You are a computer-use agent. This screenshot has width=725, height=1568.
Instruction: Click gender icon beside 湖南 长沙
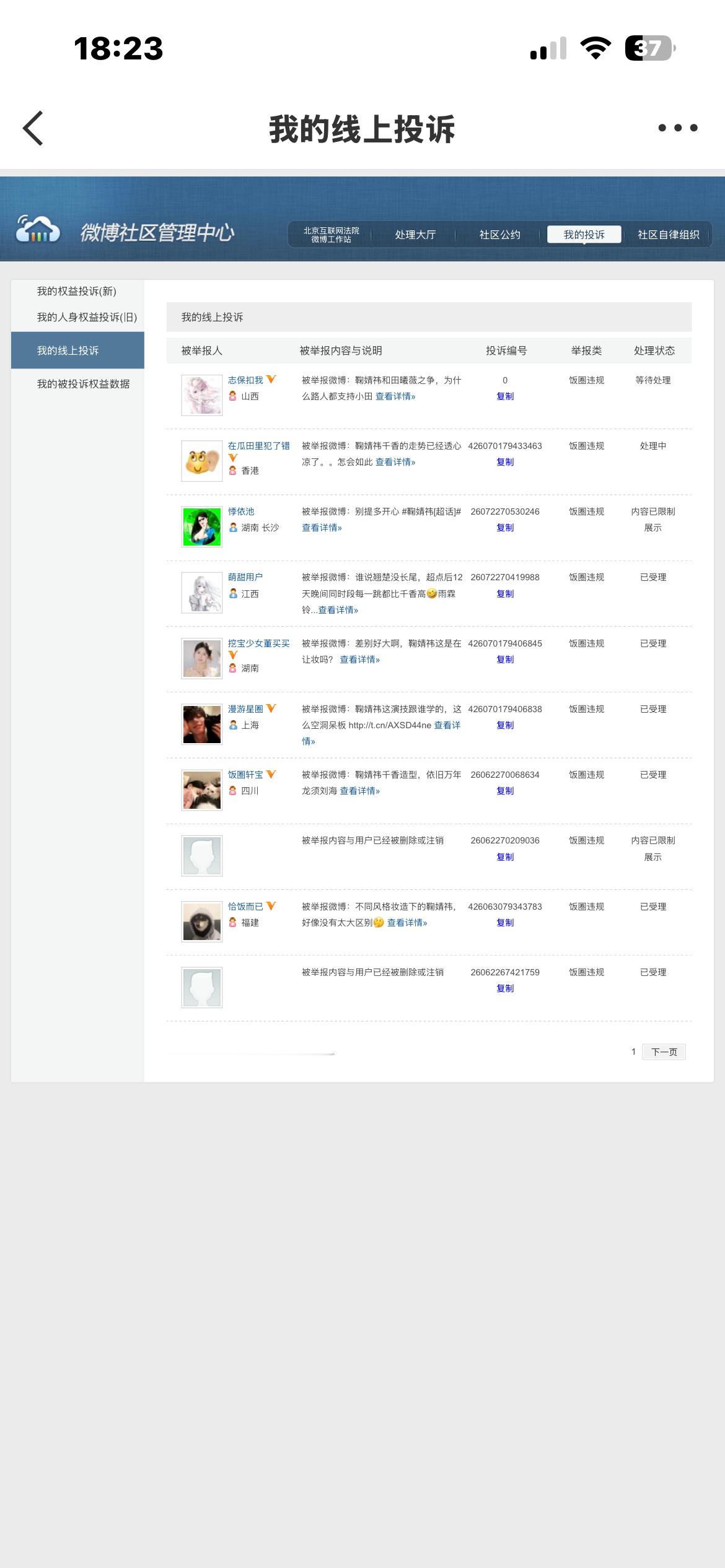point(233,528)
